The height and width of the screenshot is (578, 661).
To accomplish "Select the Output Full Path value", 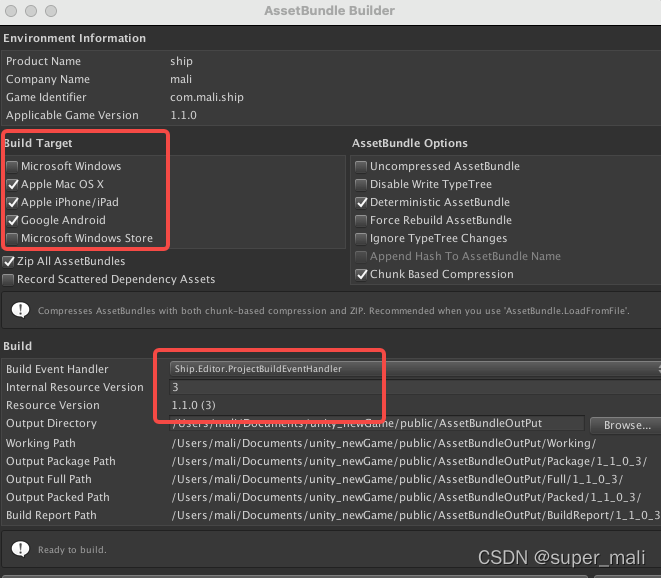I will [x=397, y=479].
